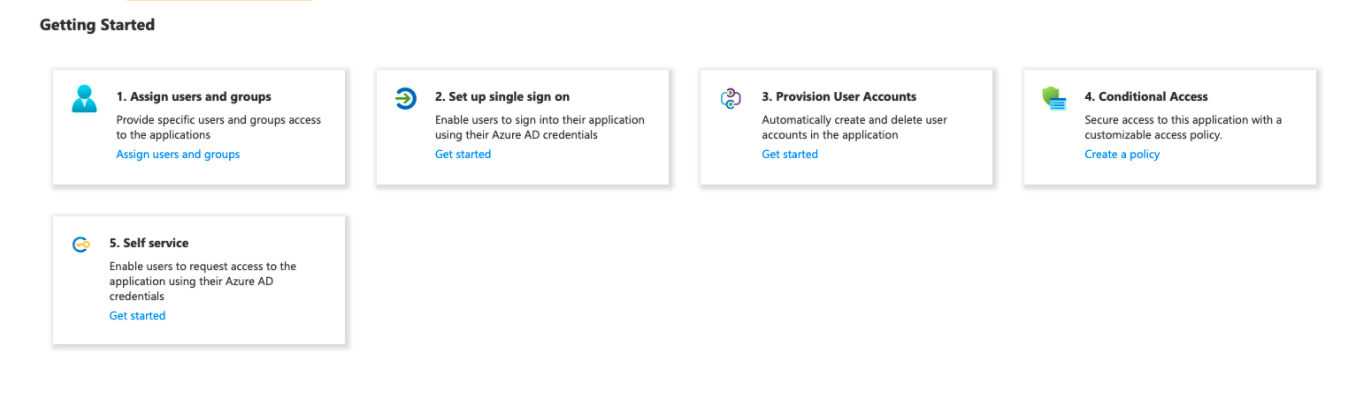Click the blue user icon for Assign users
The image size is (1360, 402).
click(x=84, y=98)
